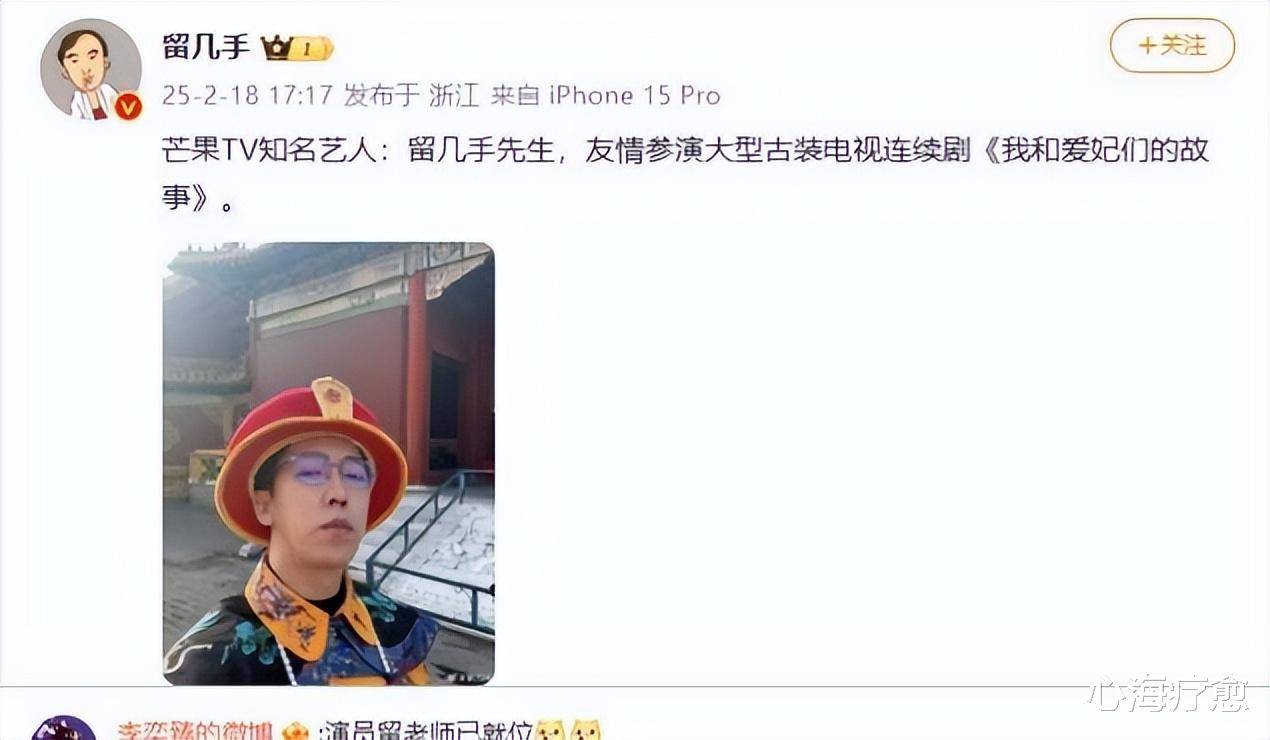Click the plus sign inside 关注 button
Screen dimensions: 1270x740
pyautogui.click(x=1147, y=46)
